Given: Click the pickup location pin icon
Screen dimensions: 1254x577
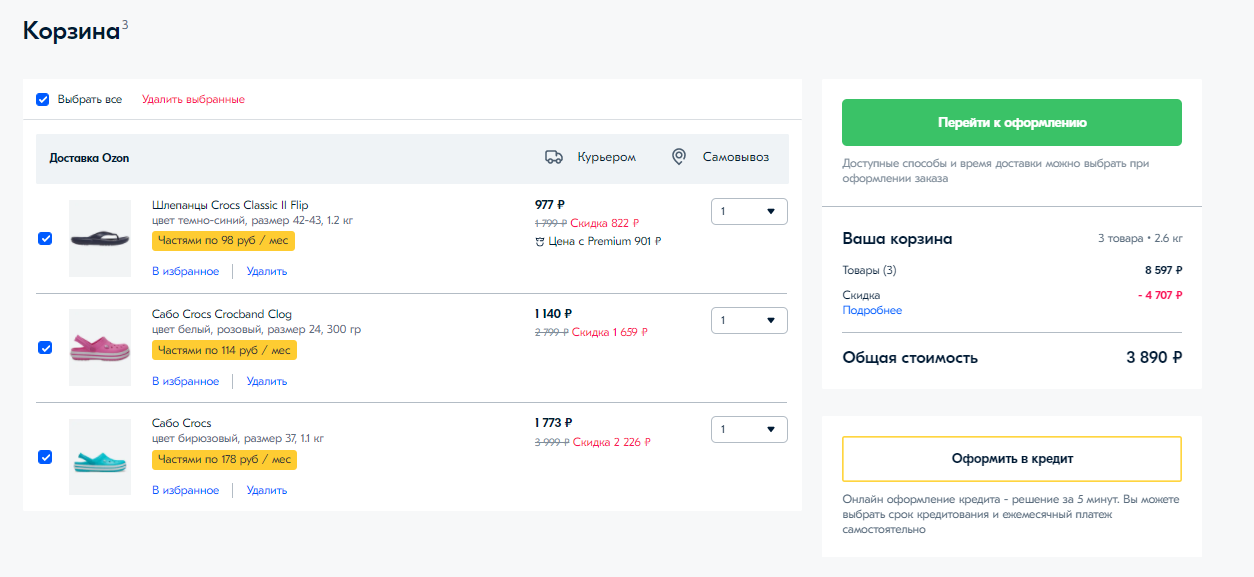Looking at the screenshot, I should (679, 157).
